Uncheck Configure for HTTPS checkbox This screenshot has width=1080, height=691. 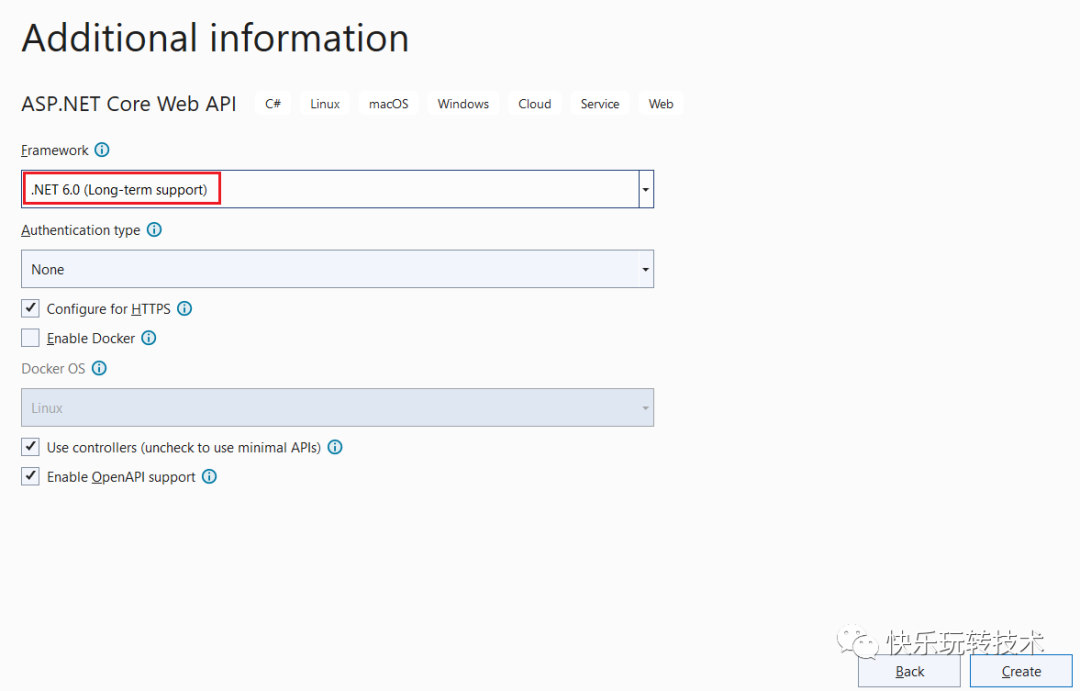tap(30, 308)
